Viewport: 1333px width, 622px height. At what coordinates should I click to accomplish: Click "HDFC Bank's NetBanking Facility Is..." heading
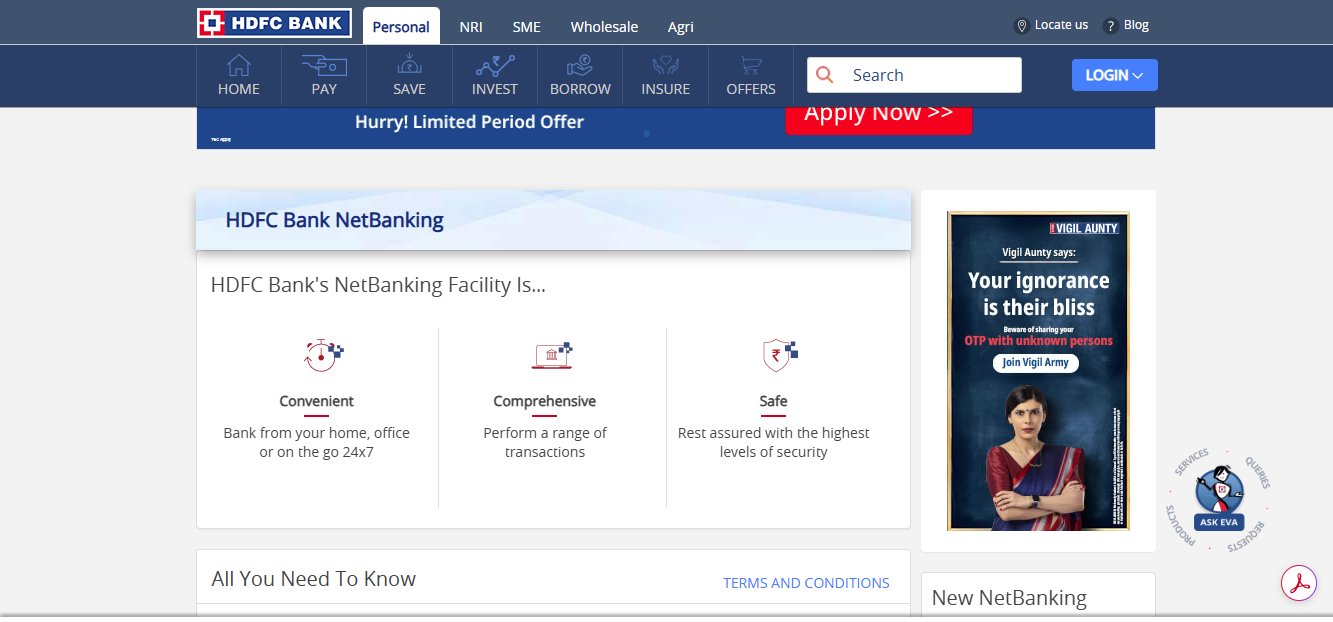(378, 285)
